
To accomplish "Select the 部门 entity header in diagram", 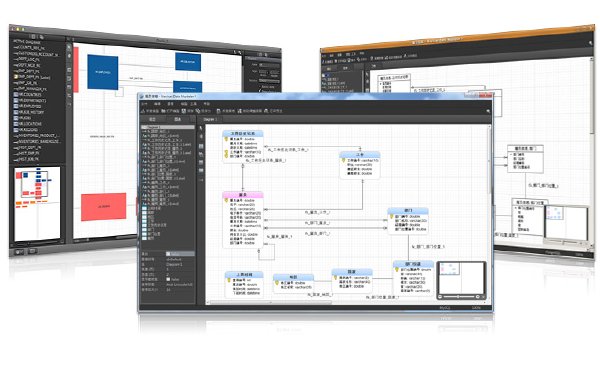I will click(408, 211).
